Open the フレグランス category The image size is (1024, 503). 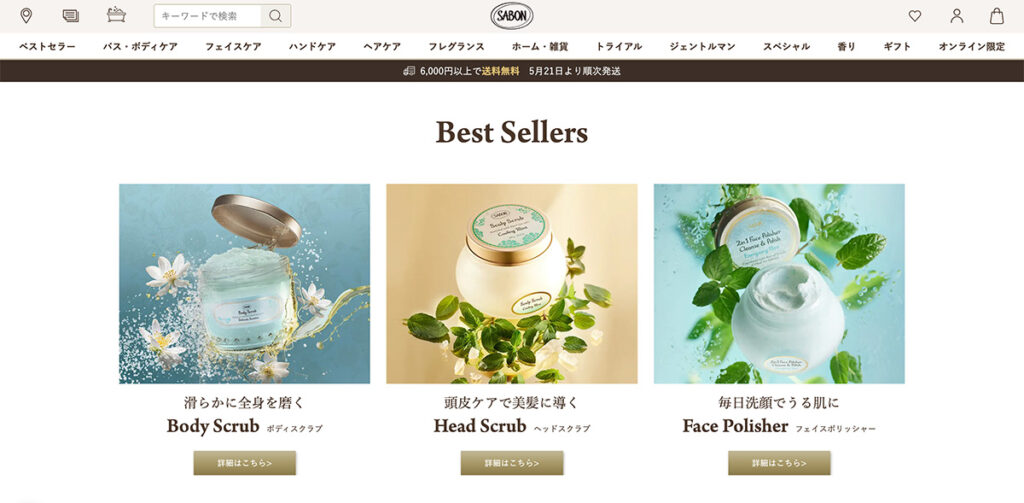(456, 46)
